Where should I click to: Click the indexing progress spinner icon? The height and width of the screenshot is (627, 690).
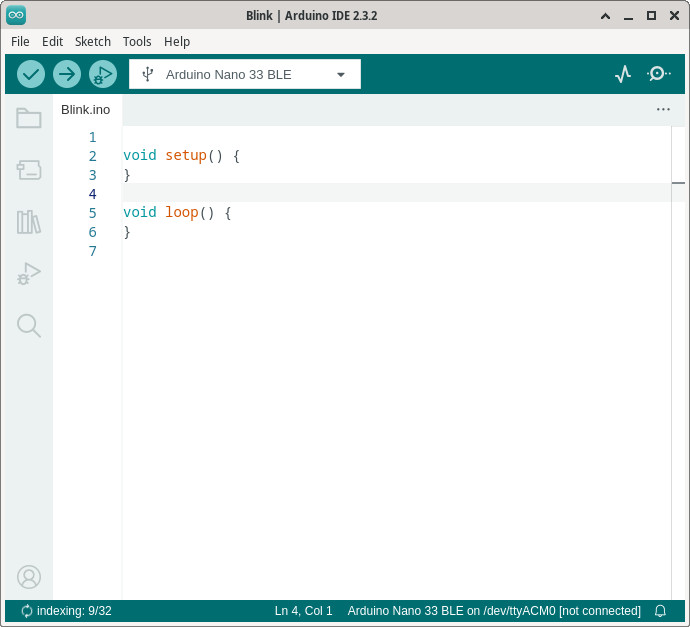pos(27,611)
